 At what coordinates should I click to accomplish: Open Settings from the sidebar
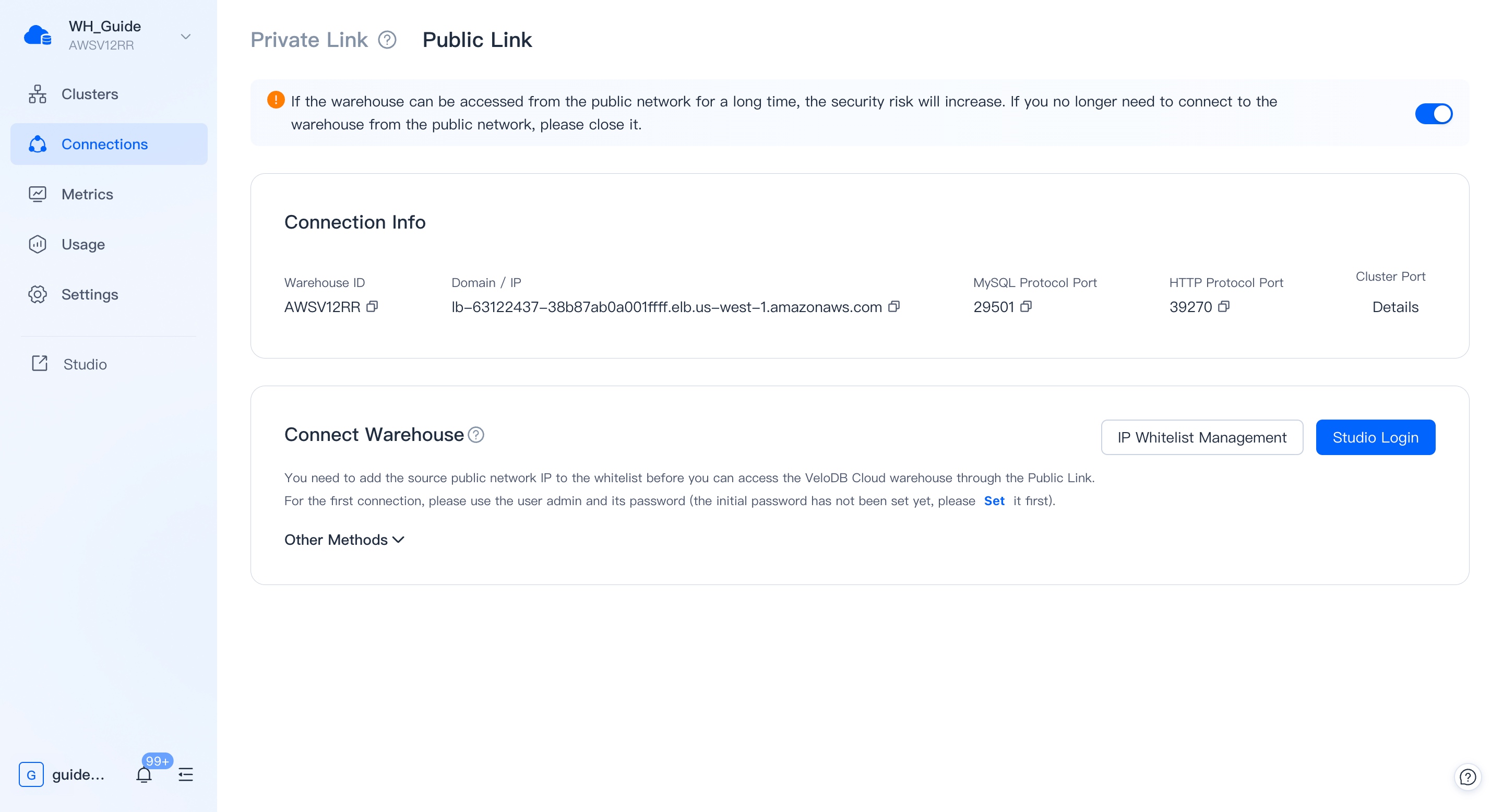(x=90, y=294)
